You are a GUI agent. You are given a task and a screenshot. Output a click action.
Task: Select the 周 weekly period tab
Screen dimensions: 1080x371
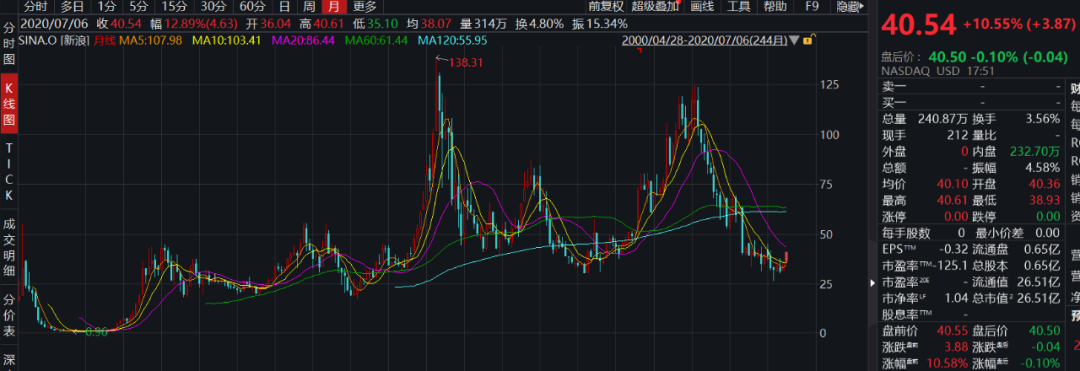pos(309,7)
